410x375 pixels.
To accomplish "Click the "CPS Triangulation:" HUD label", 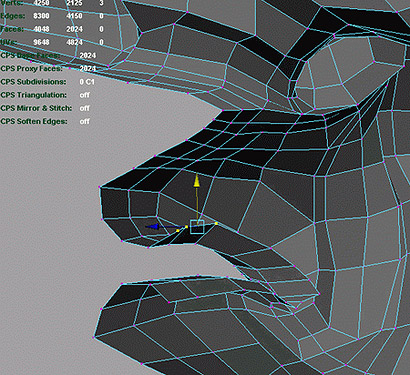I will tap(34, 95).
